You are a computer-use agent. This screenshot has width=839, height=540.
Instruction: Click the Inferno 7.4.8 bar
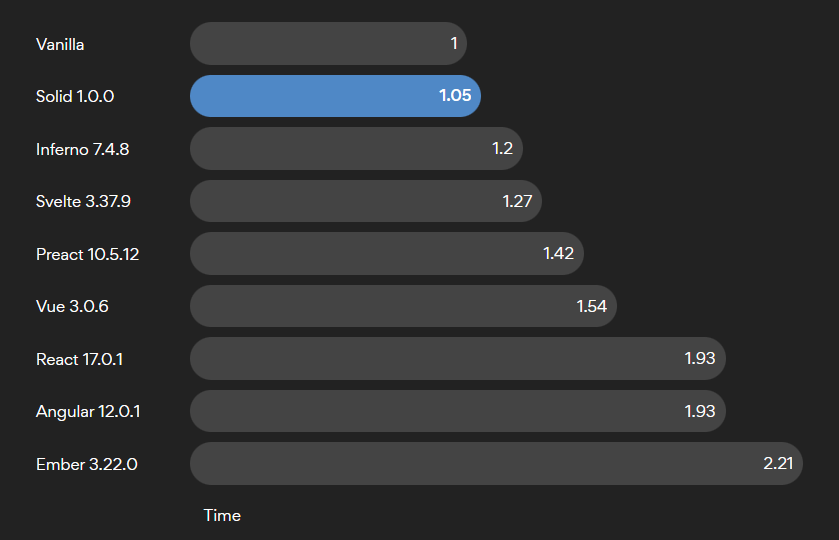click(x=356, y=149)
